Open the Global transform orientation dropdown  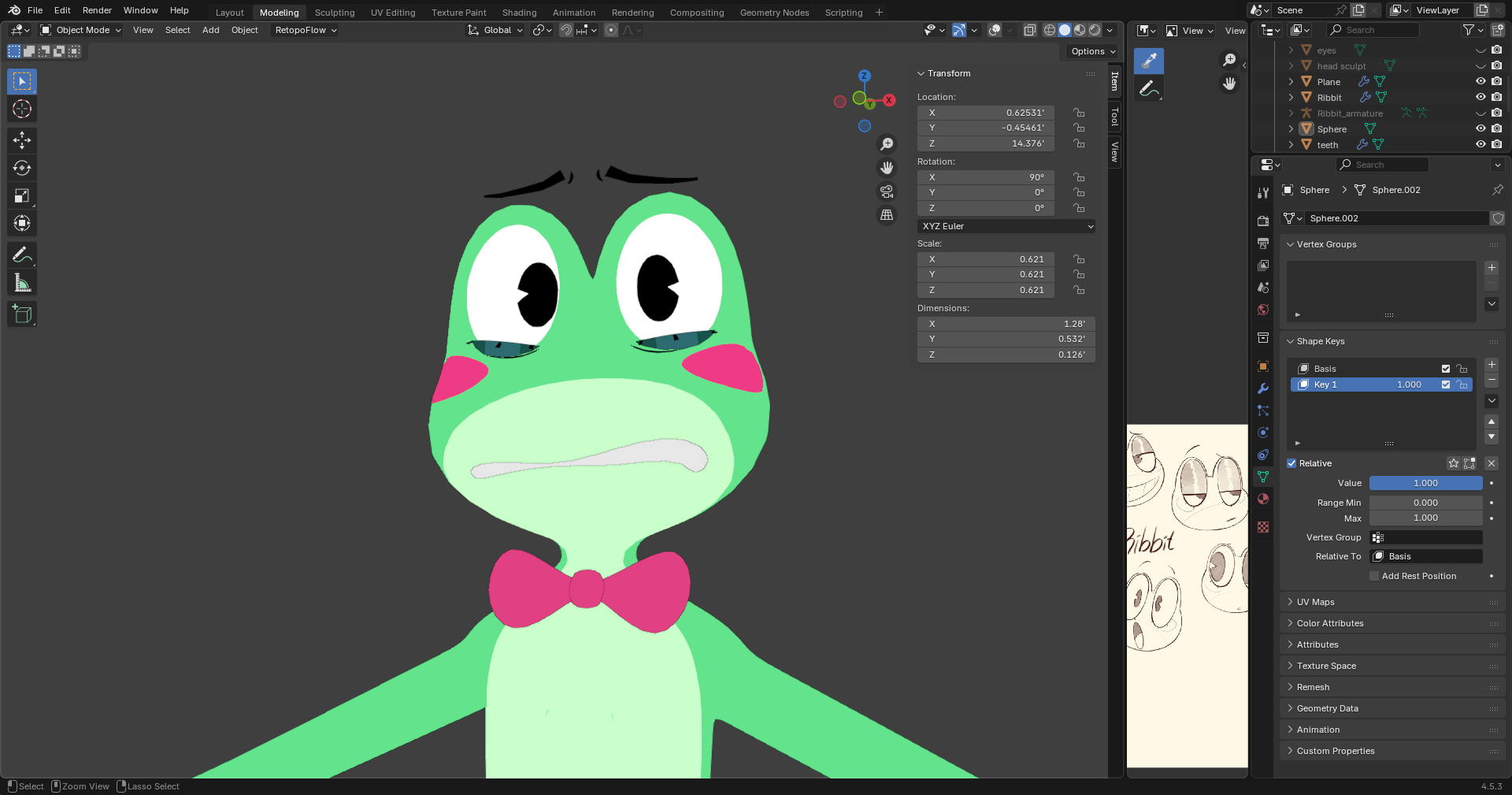pyautogui.click(x=495, y=30)
